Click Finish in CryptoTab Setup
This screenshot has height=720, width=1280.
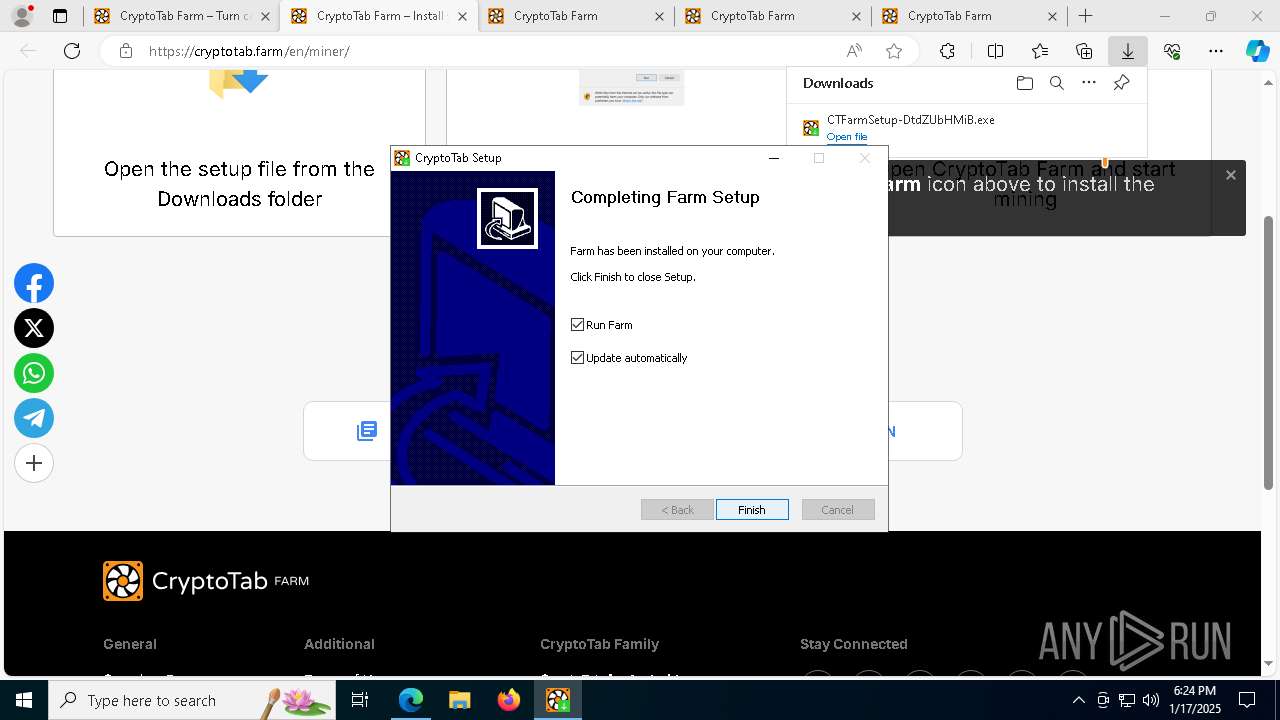click(752, 510)
